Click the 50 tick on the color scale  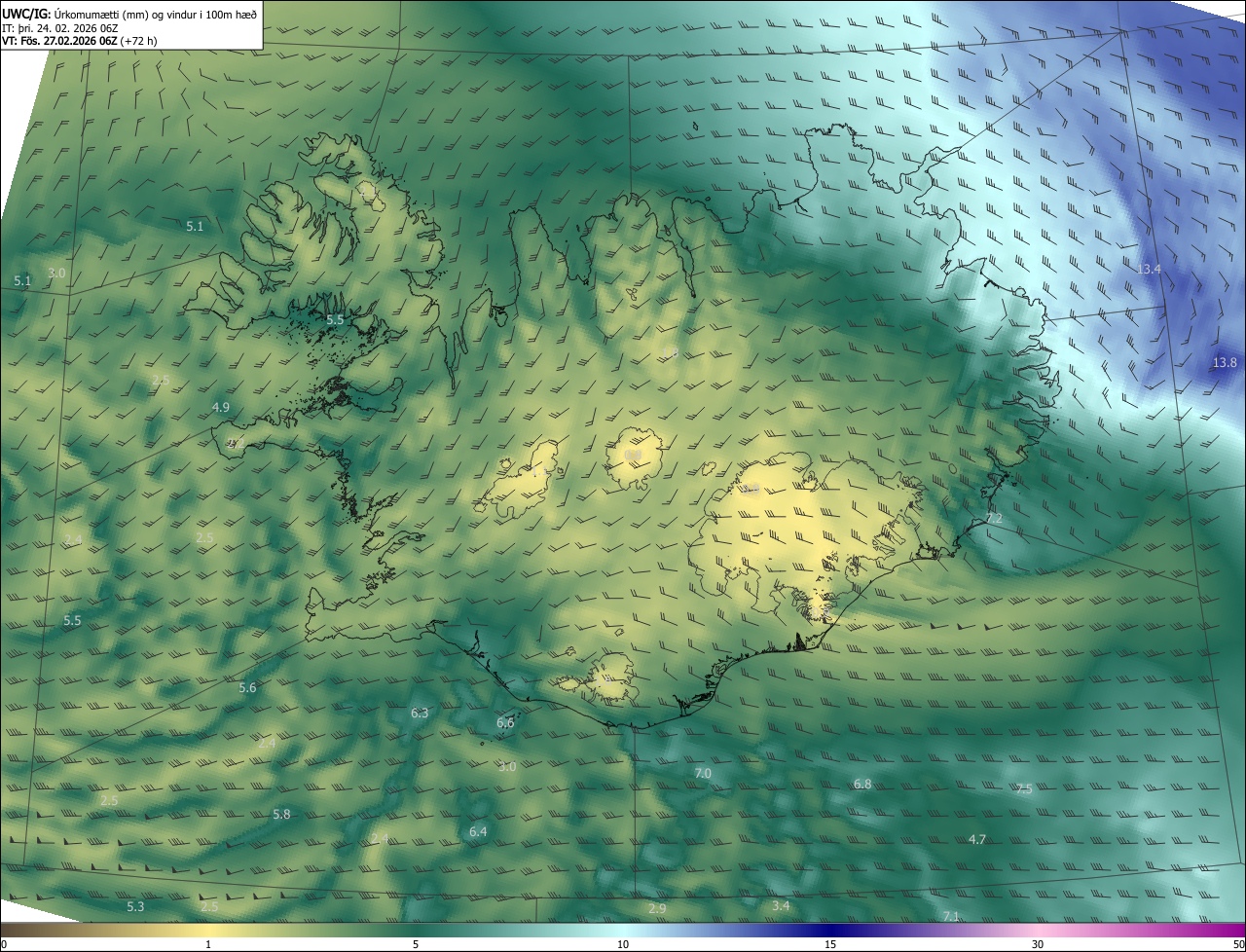pyautogui.click(x=1238, y=945)
